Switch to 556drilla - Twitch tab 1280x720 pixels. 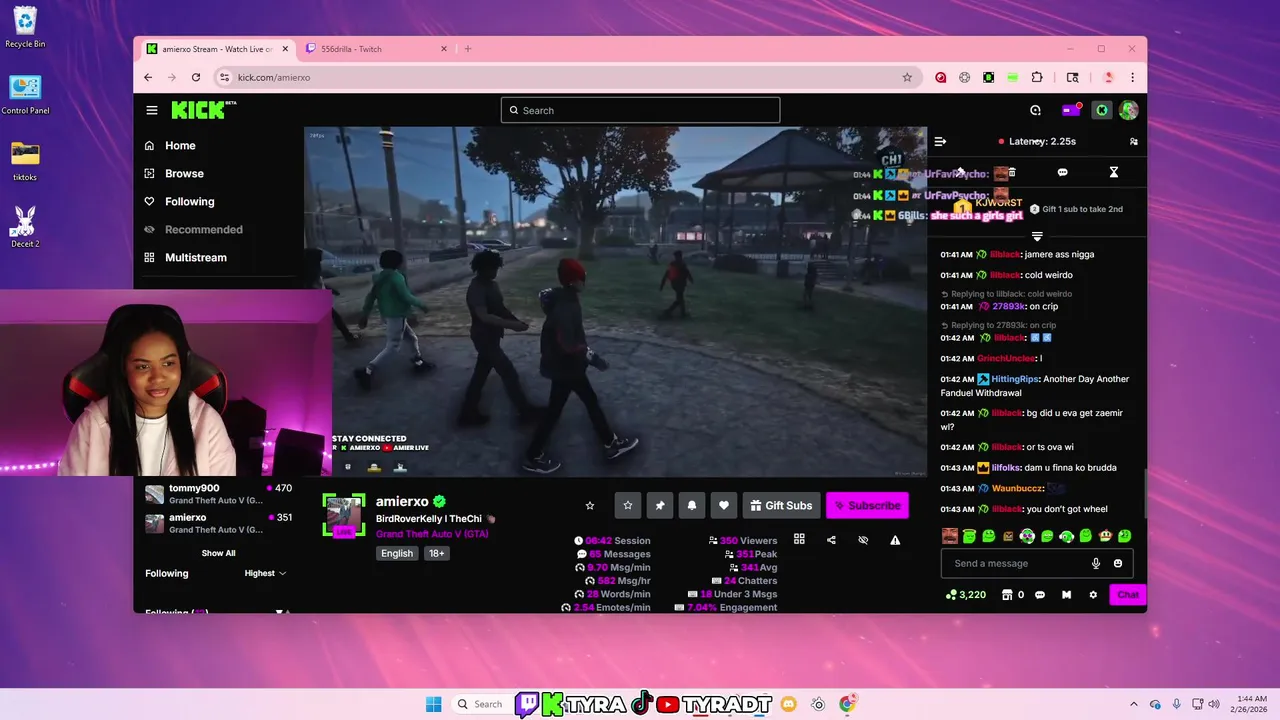374,49
